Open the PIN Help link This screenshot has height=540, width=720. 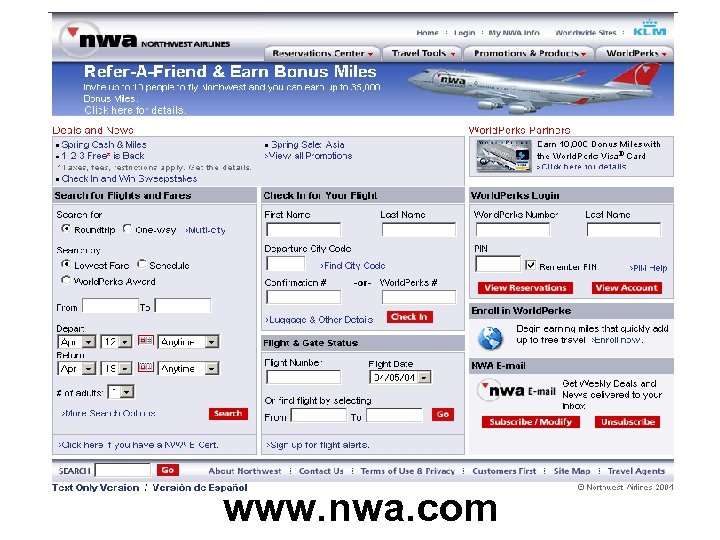pyautogui.click(x=648, y=268)
